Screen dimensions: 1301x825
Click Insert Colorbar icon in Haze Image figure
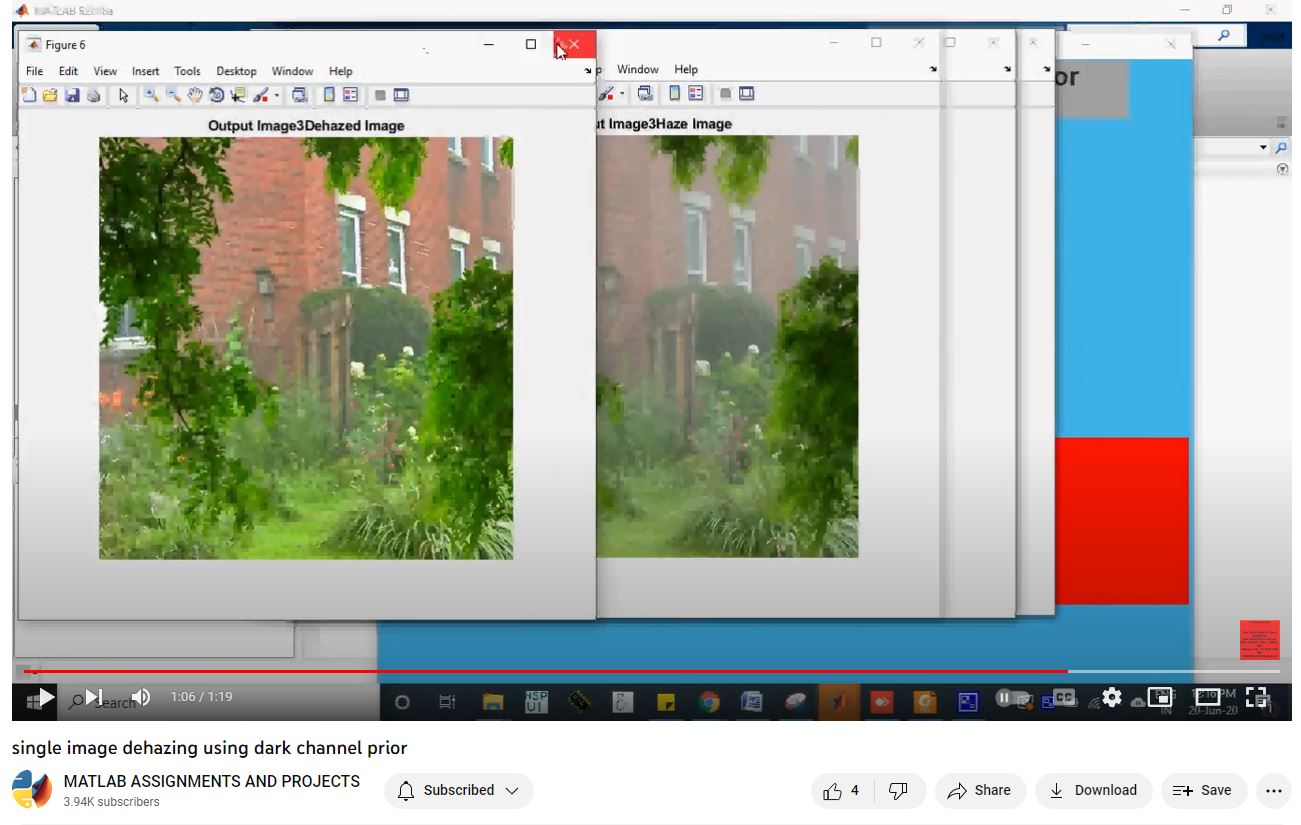[x=675, y=93]
